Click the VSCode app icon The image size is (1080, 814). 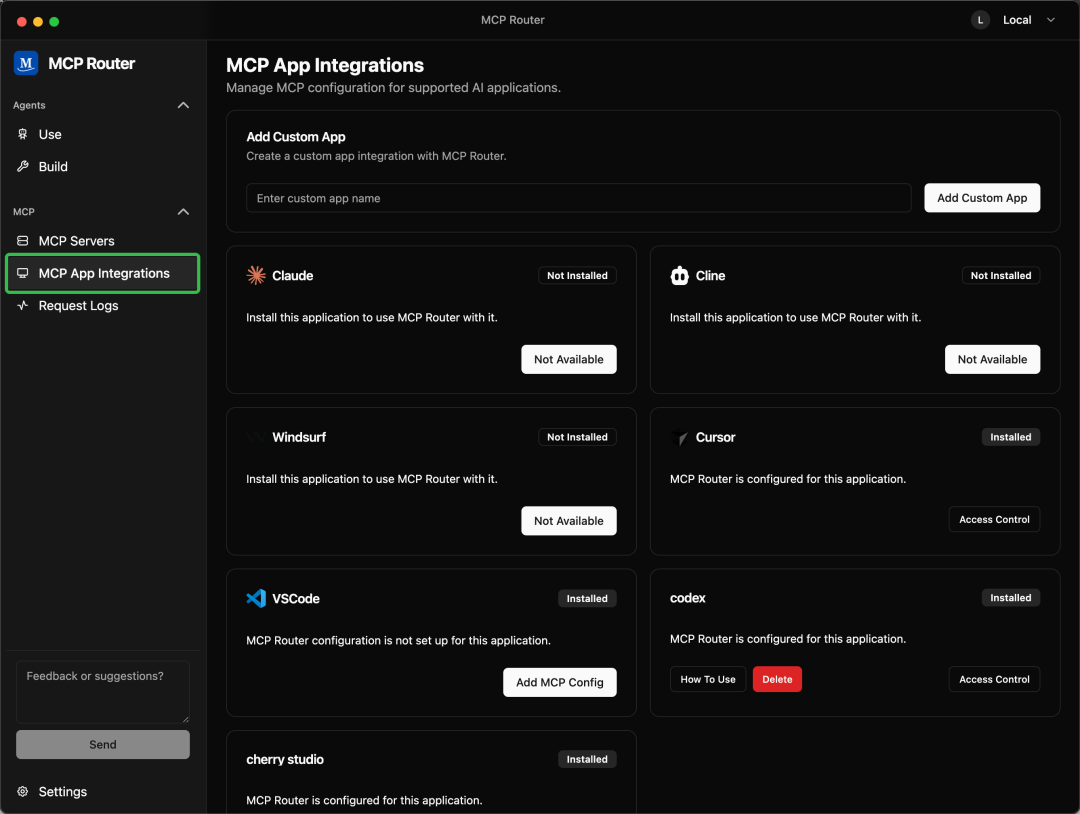(x=256, y=598)
